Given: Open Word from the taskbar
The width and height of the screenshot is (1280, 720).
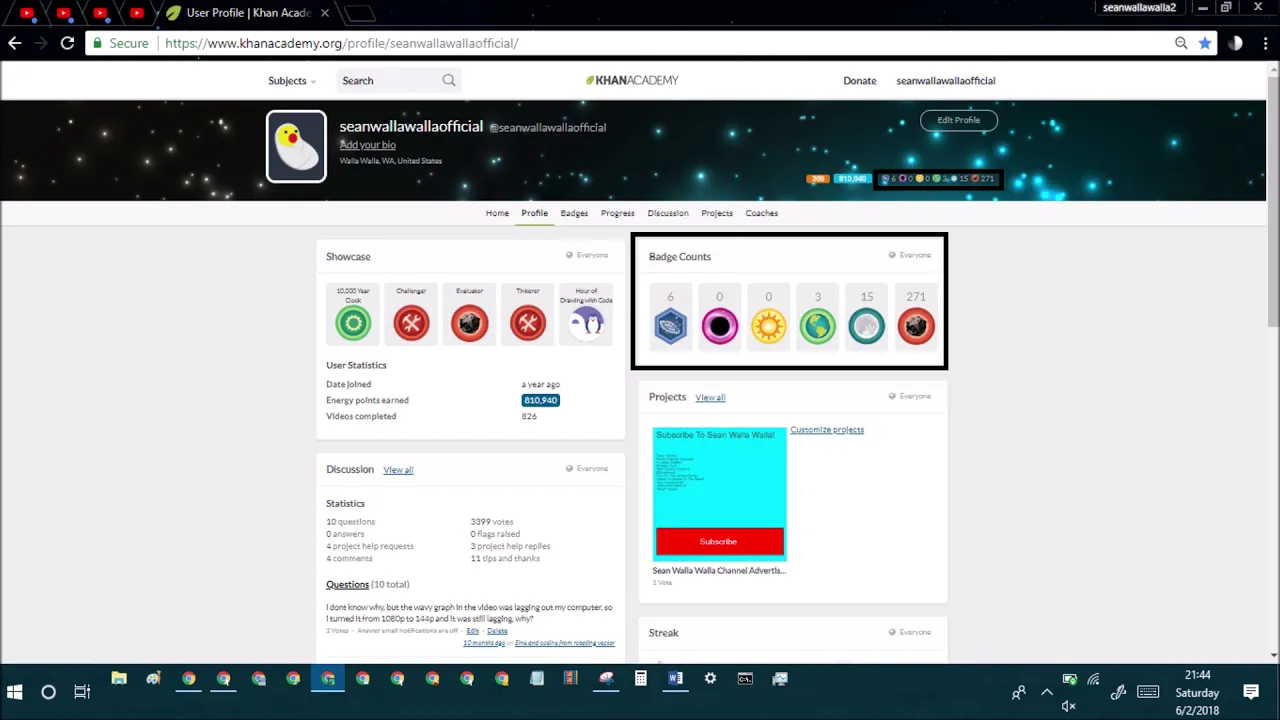Looking at the screenshot, I should pyautogui.click(x=676, y=679).
